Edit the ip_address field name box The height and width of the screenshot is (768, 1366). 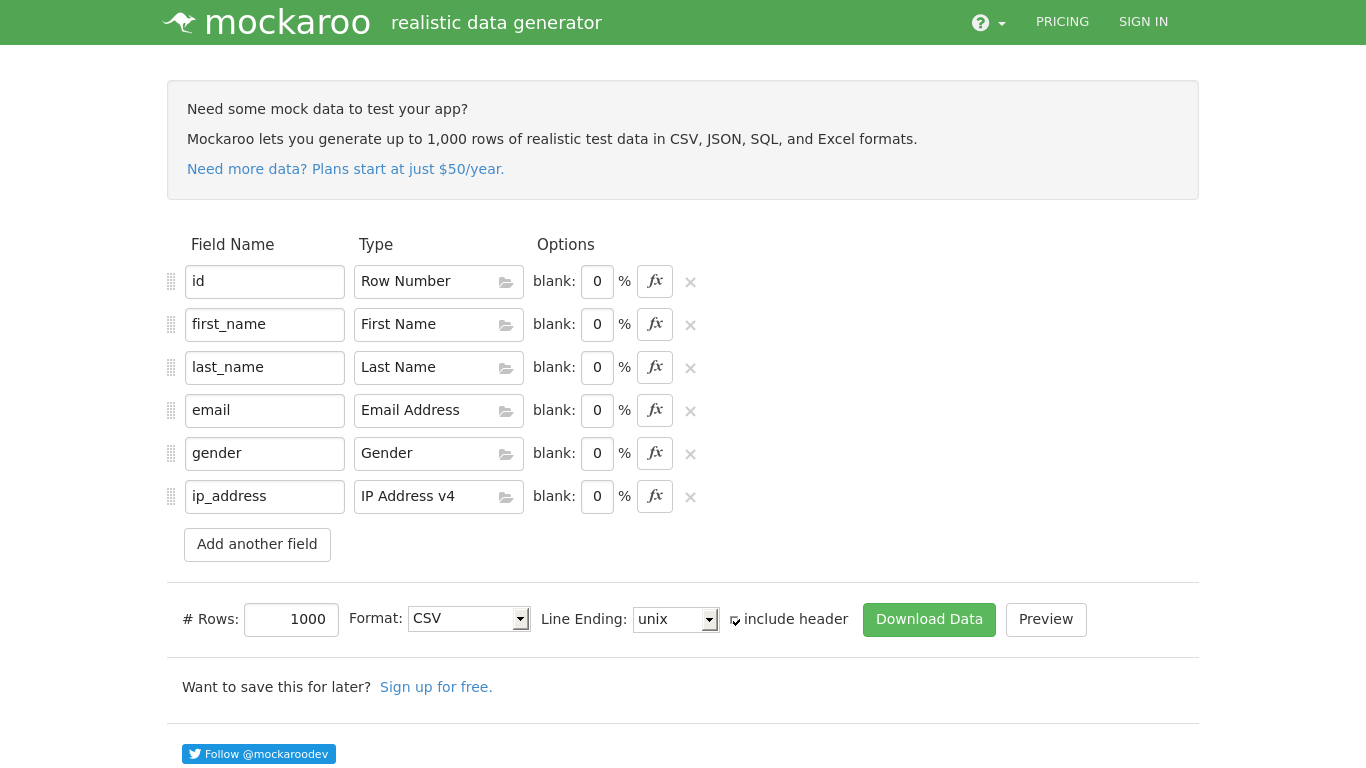[265, 497]
